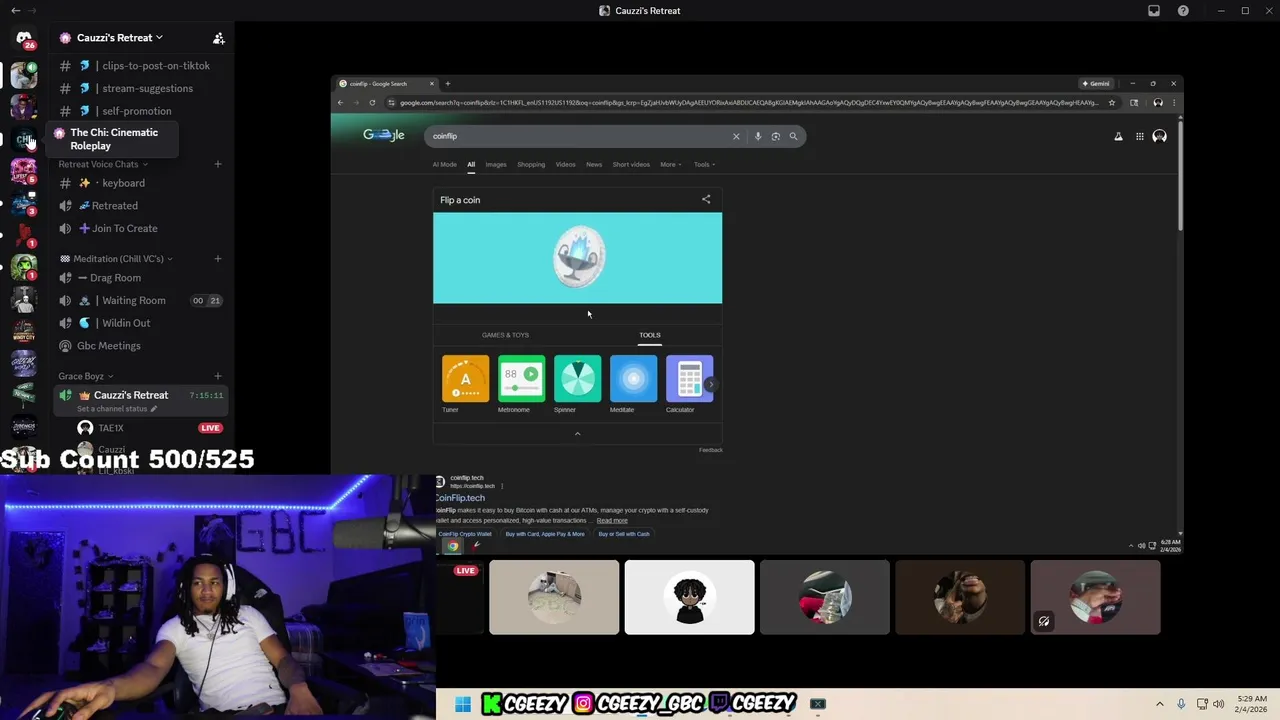Switch to News results tab
This screenshot has height=720, width=1280.
pyautogui.click(x=594, y=164)
